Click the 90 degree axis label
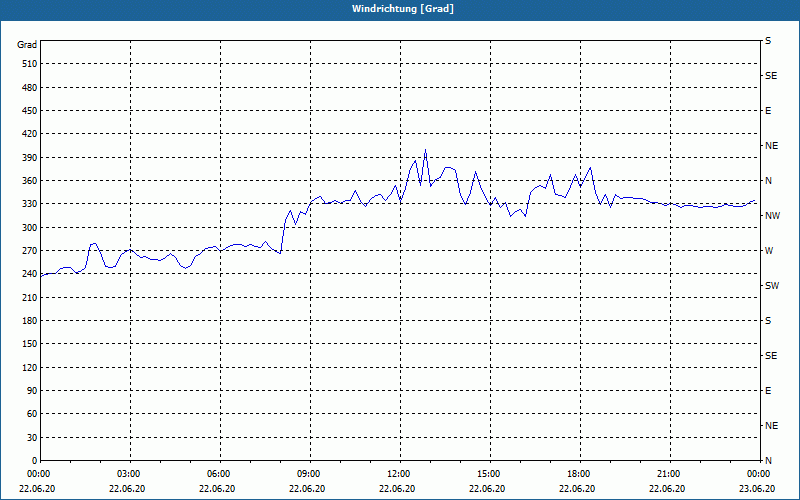This screenshot has width=800, height=500. 32,391
